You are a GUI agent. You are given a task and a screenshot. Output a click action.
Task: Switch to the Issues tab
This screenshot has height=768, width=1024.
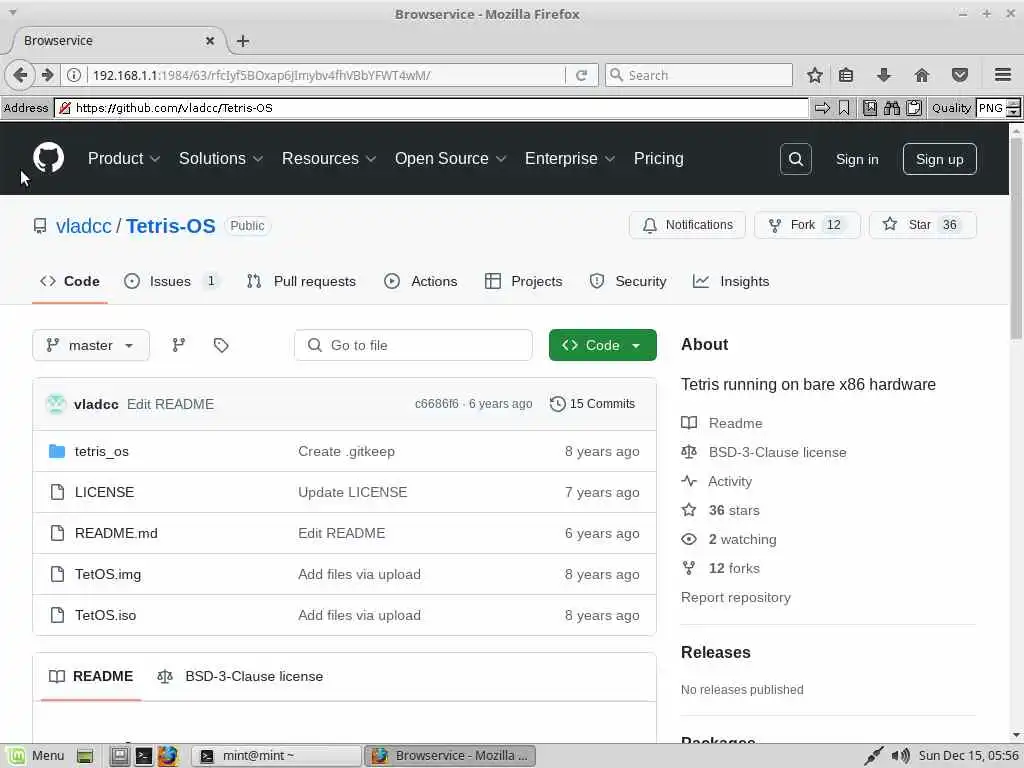pyautogui.click(x=170, y=281)
